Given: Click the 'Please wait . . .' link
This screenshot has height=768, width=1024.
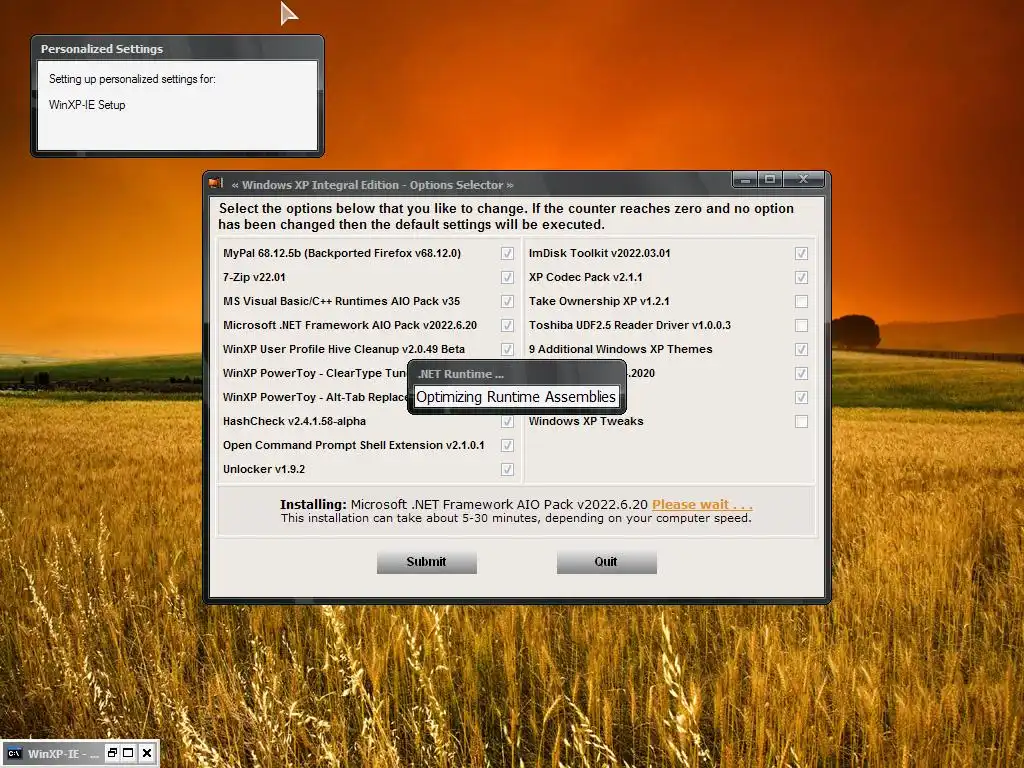Looking at the screenshot, I should (x=702, y=505).
